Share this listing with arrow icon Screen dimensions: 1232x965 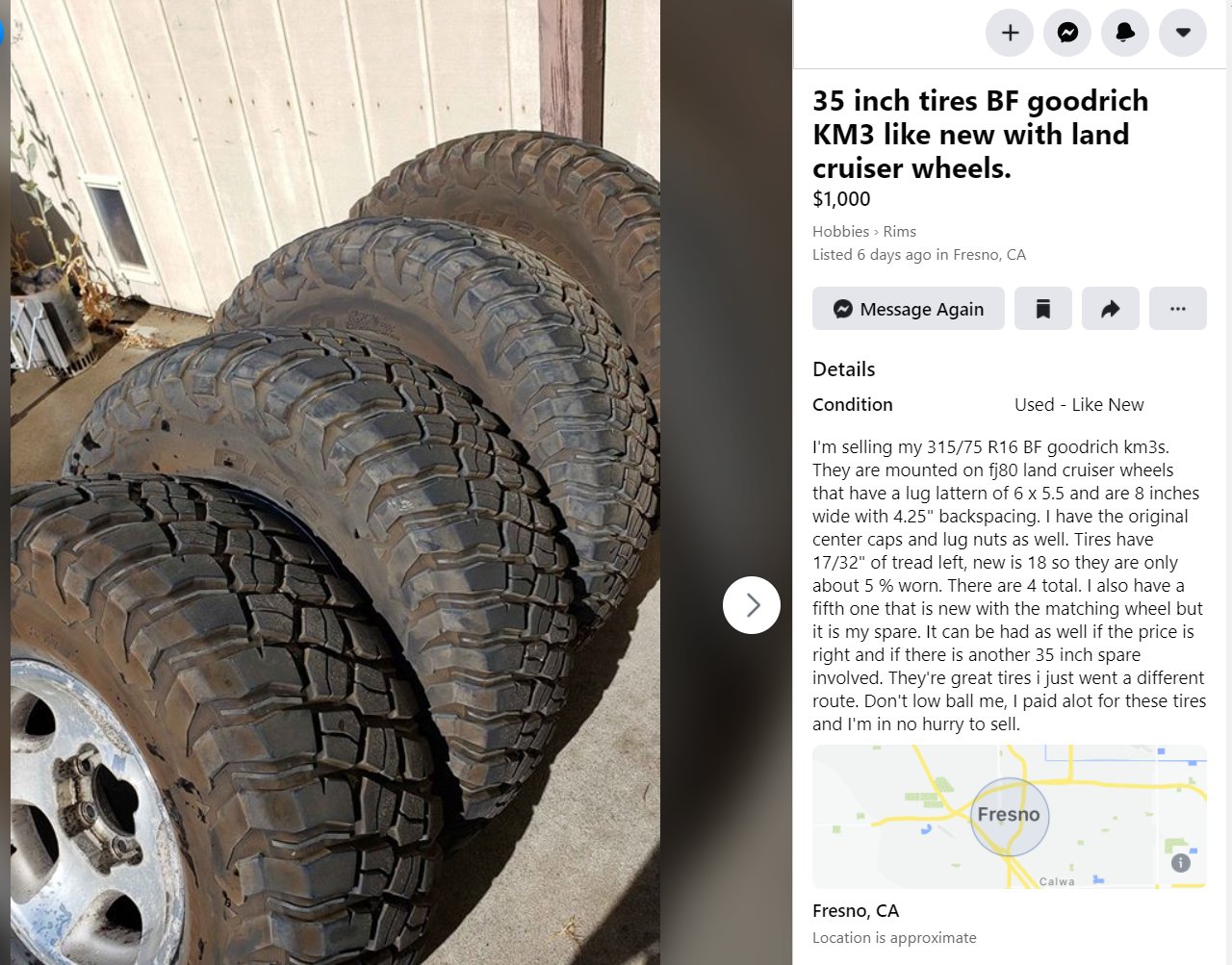1111,309
